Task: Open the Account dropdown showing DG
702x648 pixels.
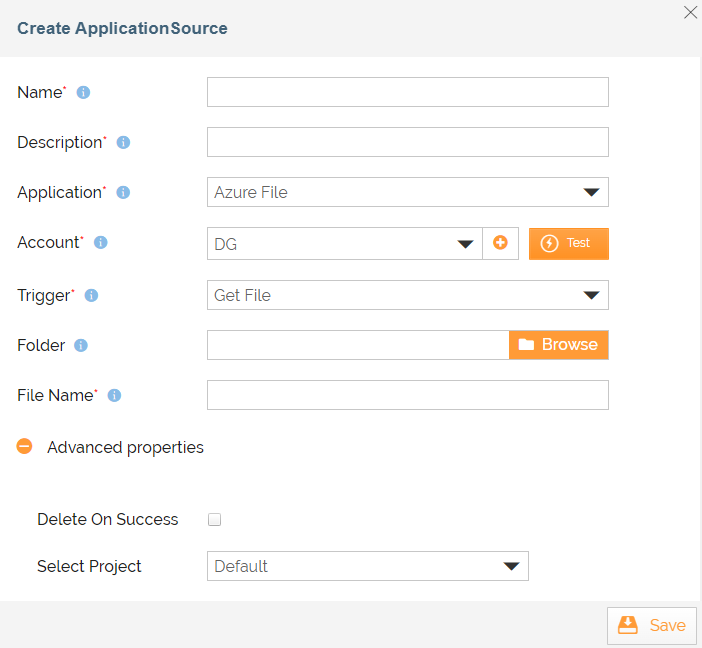Action: pos(344,244)
